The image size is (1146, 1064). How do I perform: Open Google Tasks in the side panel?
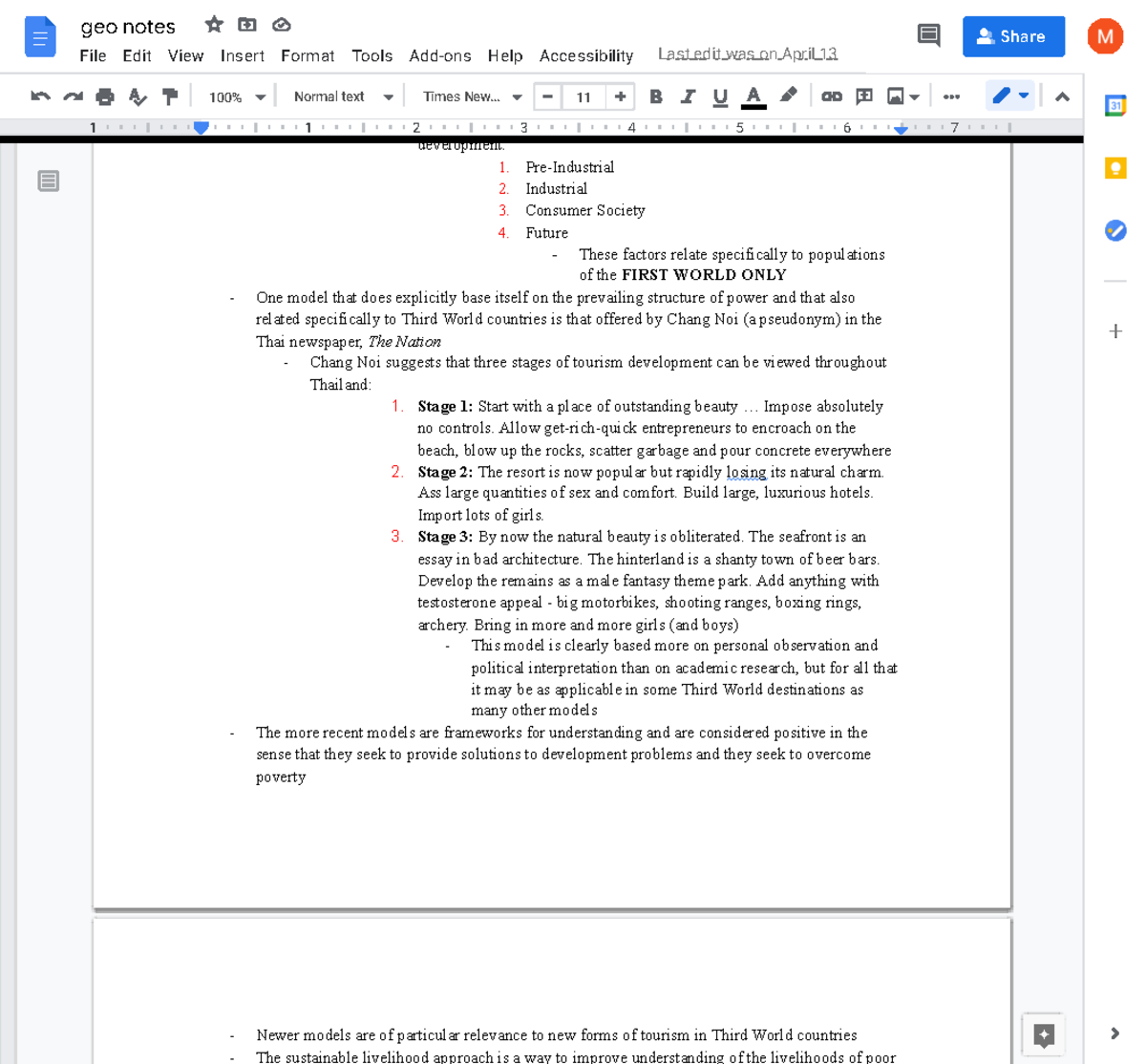(1116, 230)
